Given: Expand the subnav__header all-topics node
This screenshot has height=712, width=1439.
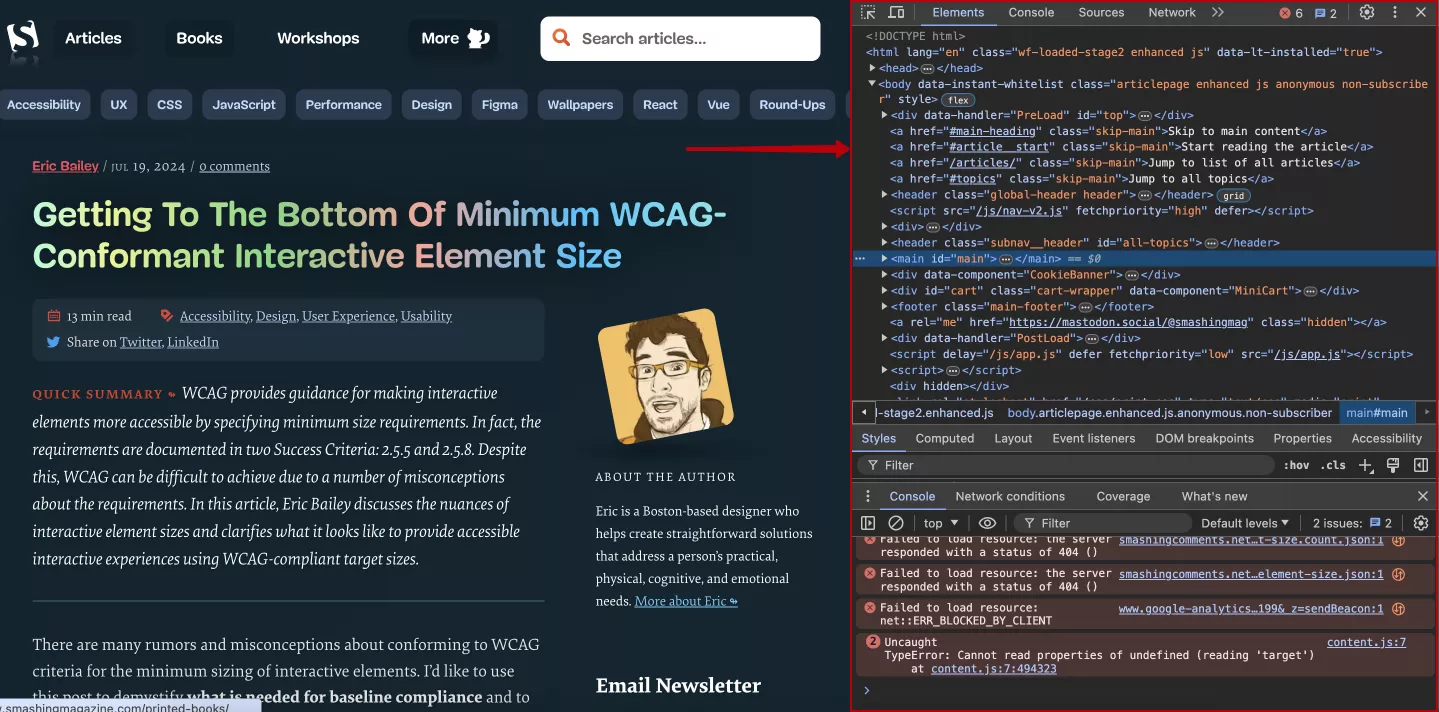Looking at the screenshot, I should pos(885,243).
